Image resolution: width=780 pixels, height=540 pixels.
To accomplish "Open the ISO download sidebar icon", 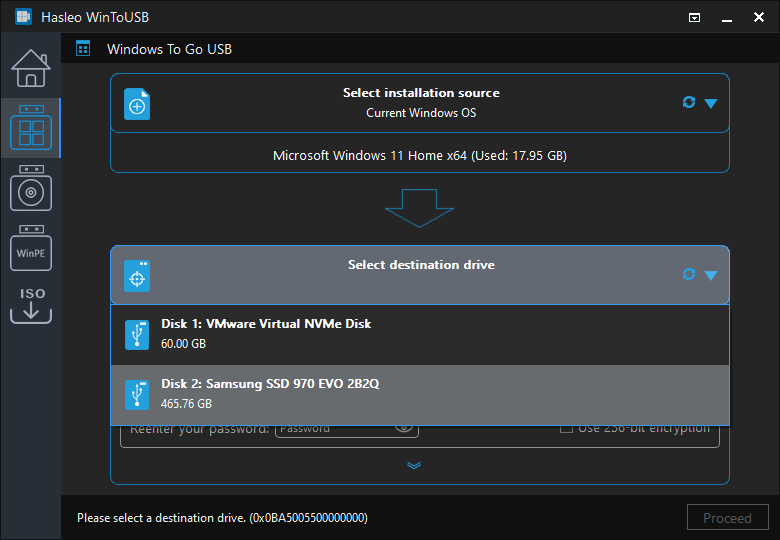I will tap(31, 306).
